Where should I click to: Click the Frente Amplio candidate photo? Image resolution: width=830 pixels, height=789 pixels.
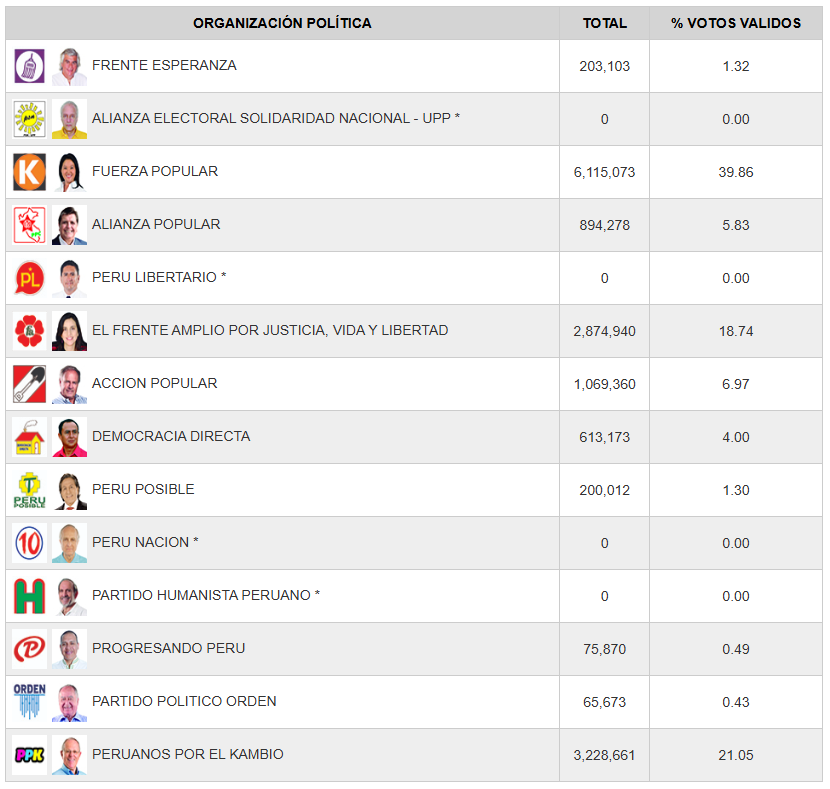(69, 331)
